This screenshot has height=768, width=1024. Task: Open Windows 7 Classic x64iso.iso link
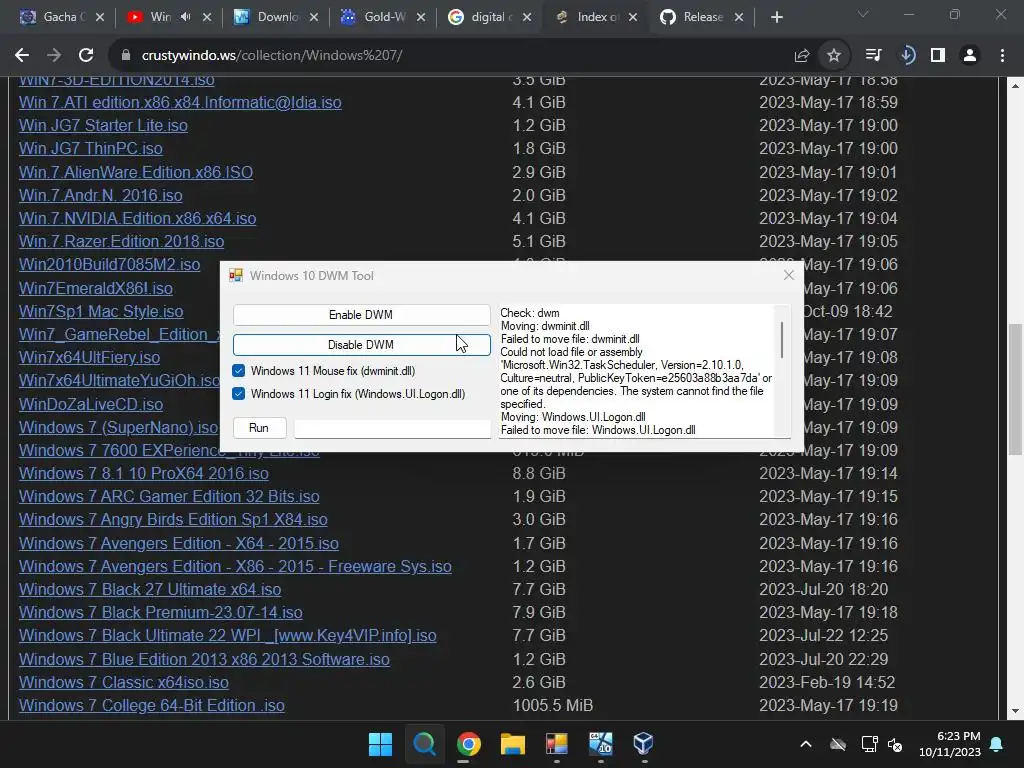pos(124,682)
